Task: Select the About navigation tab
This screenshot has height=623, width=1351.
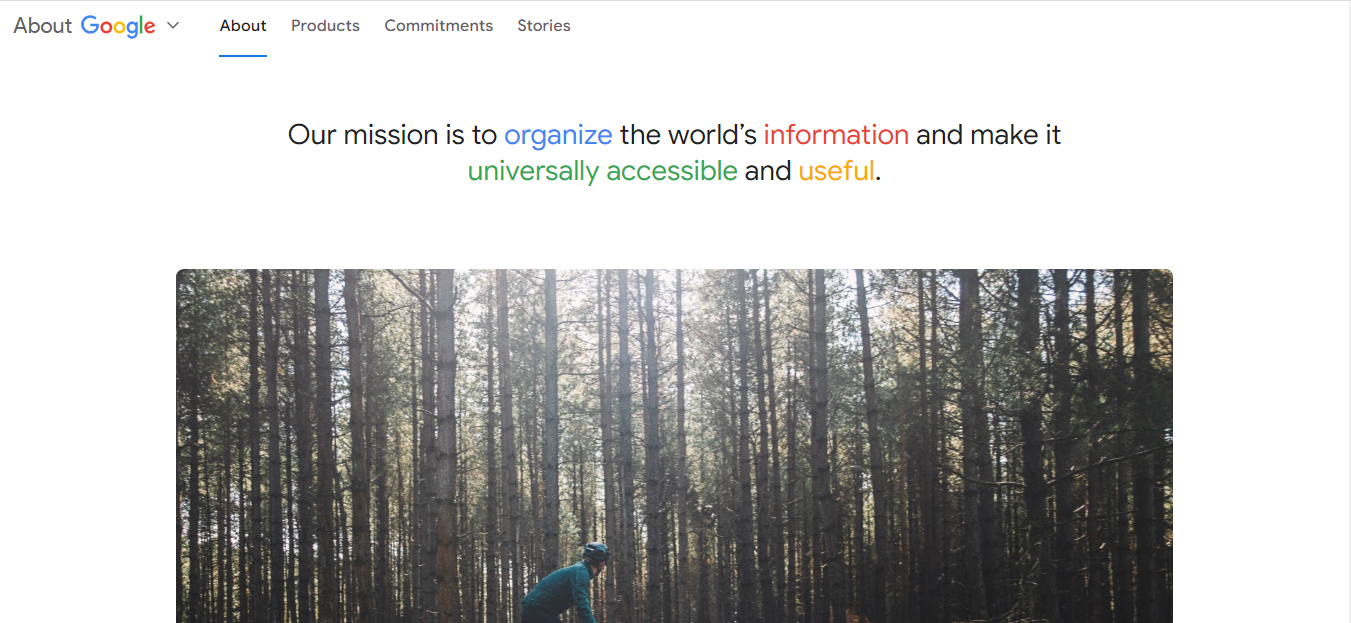Action: pos(243,26)
